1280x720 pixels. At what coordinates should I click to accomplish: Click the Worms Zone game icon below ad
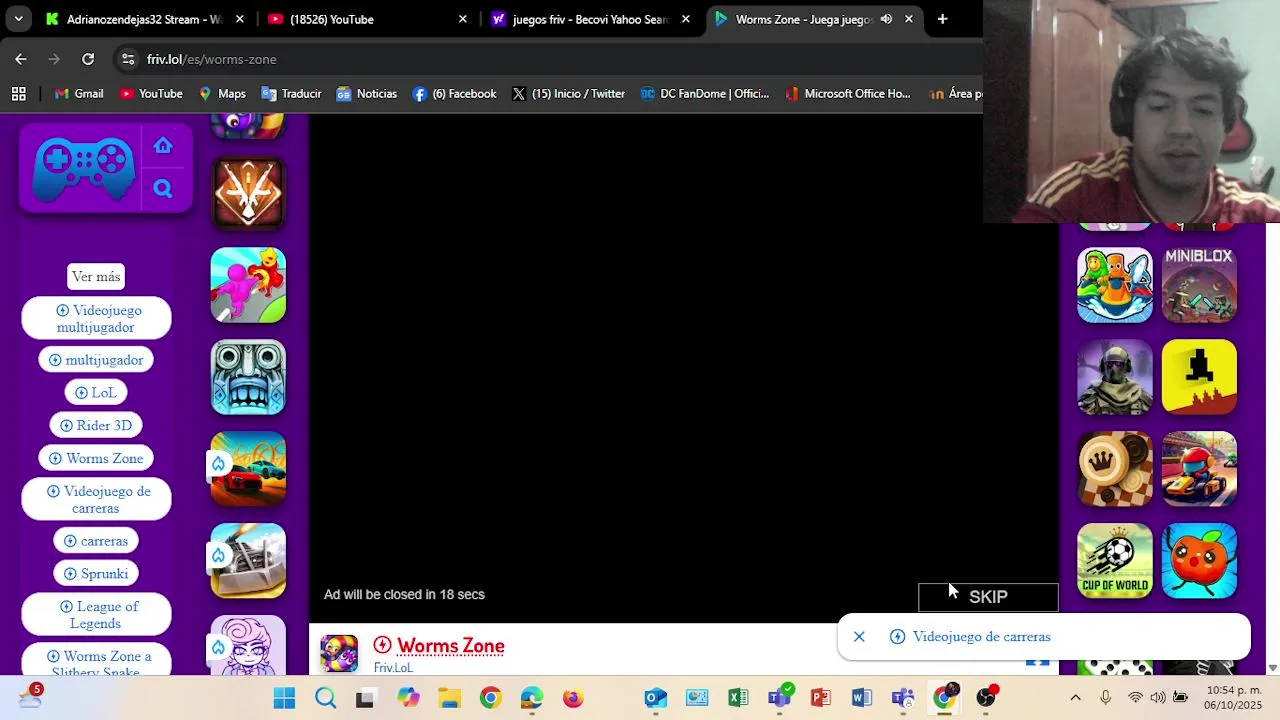[x=339, y=653]
